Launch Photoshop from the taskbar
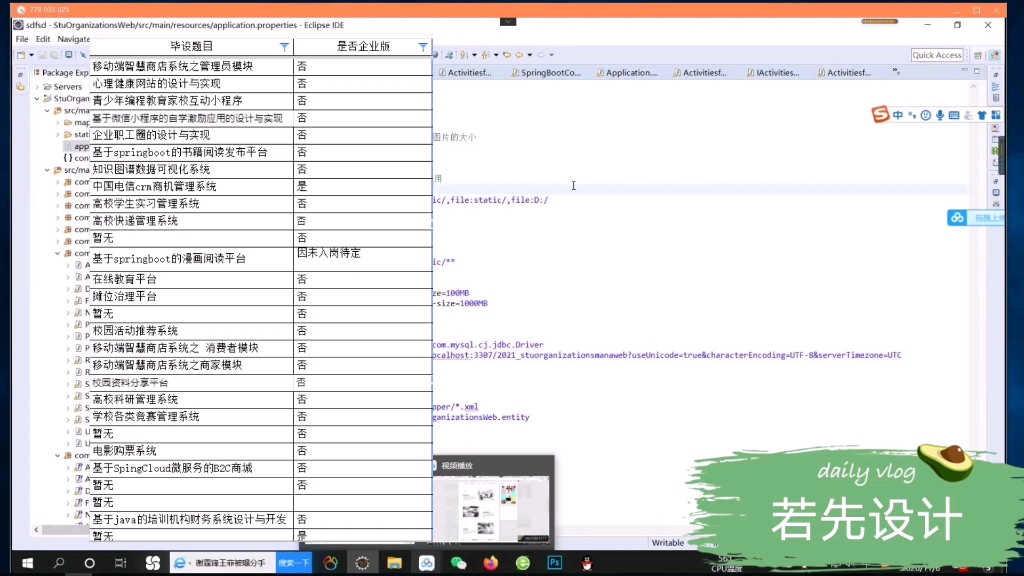The width and height of the screenshot is (1024, 576). pos(557,562)
